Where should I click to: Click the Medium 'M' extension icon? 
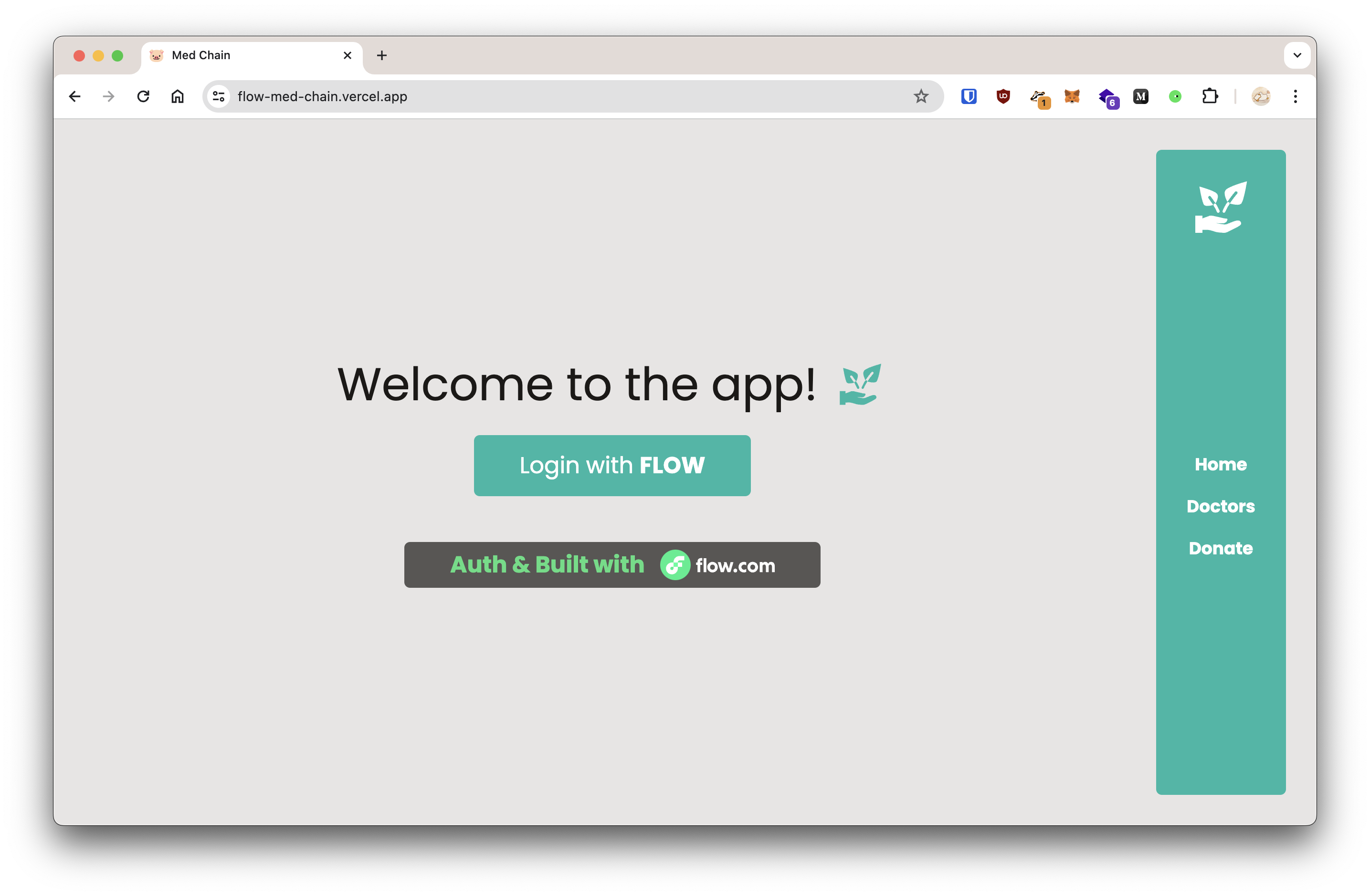pyautogui.click(x=1140, y=96)
